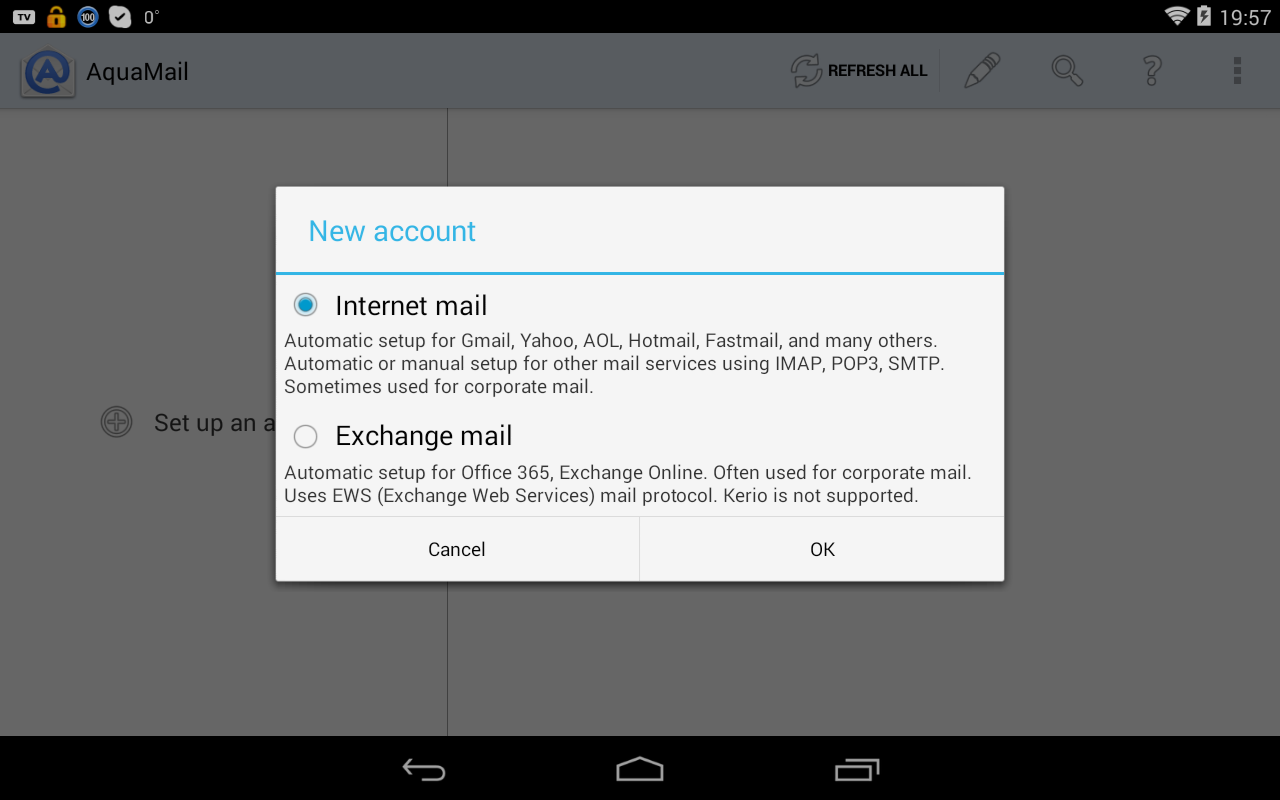Tap the Internet mail description text
The width and height of the screenshot is (1280, 800).
614,364
